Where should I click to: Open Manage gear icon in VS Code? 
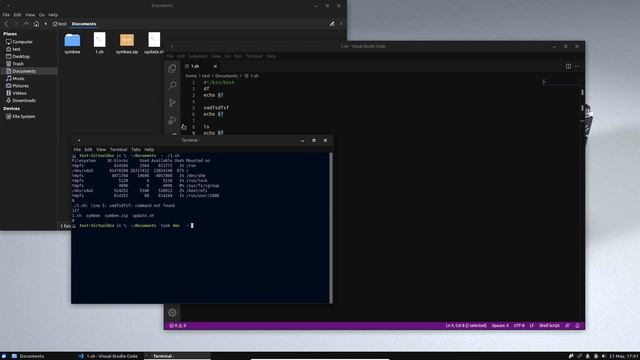pos(172,313)
